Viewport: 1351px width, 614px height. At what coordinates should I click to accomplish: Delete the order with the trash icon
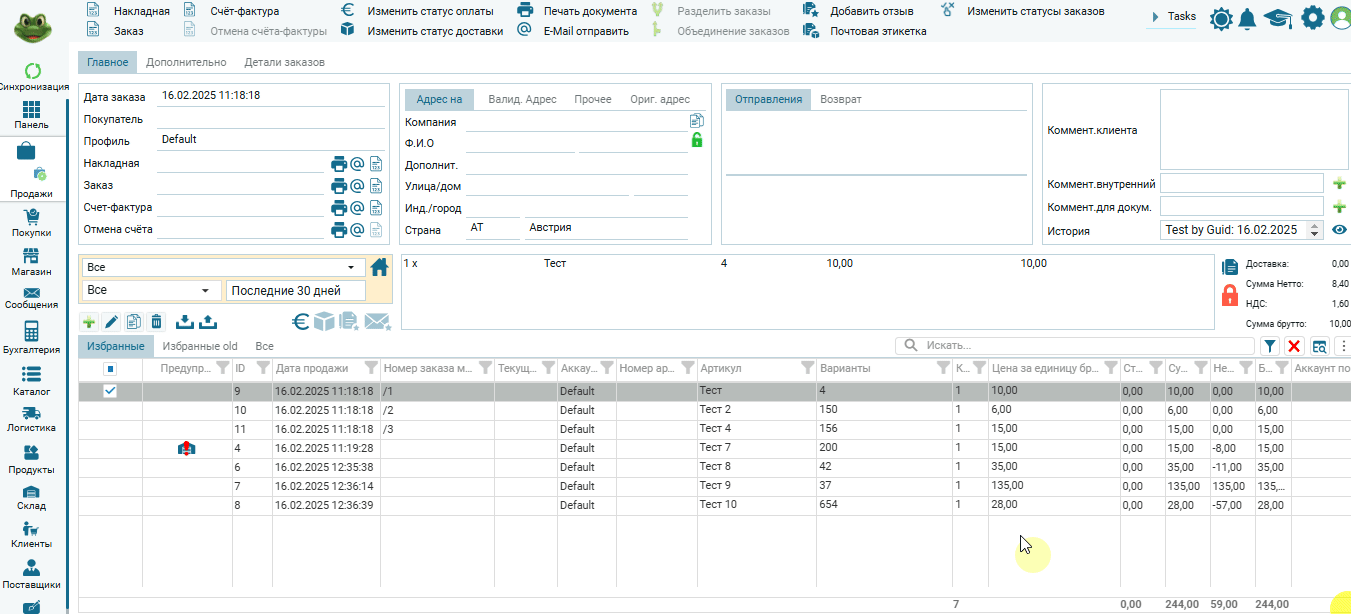pos(156,322)
